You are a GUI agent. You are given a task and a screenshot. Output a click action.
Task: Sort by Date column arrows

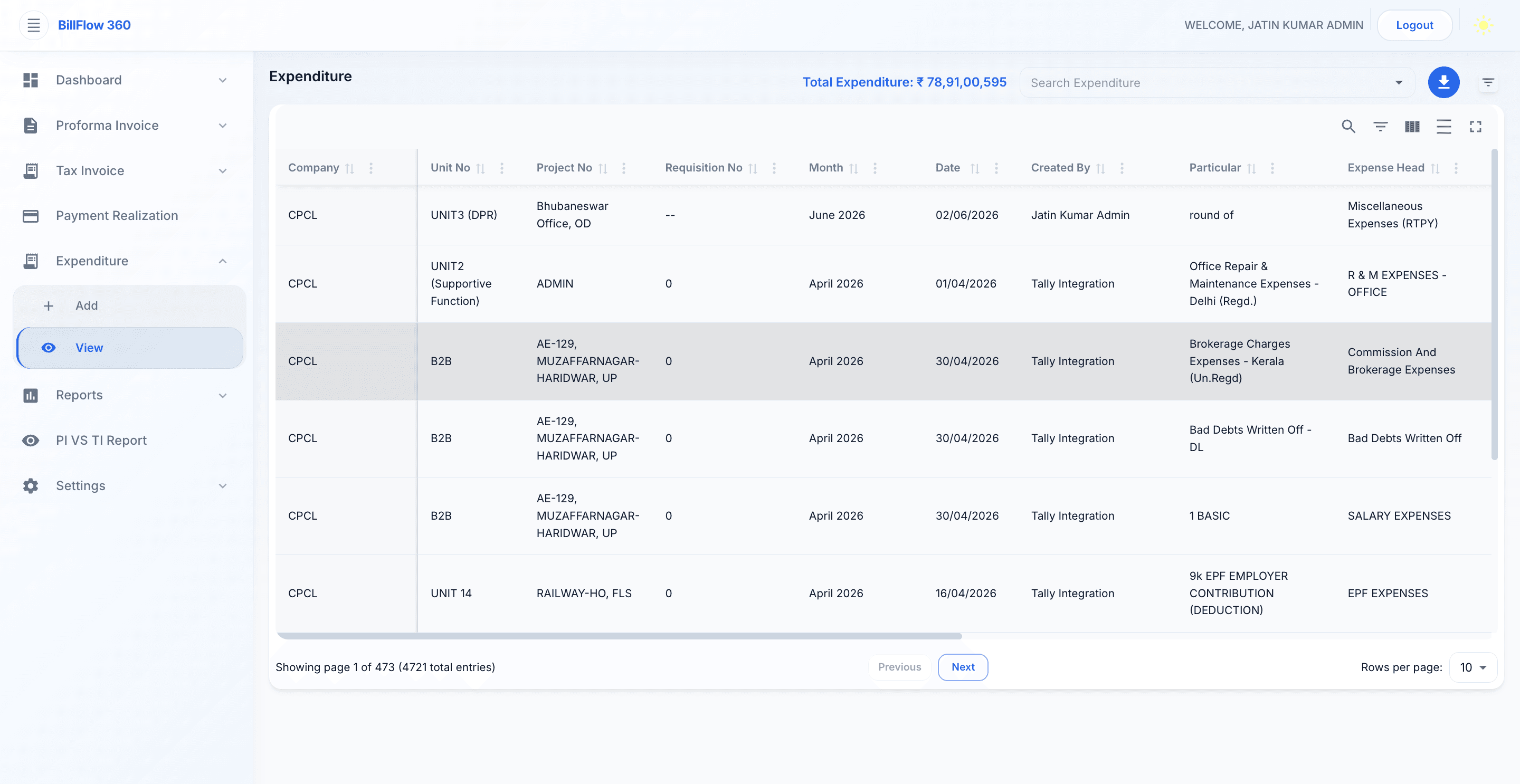[975, 169]
